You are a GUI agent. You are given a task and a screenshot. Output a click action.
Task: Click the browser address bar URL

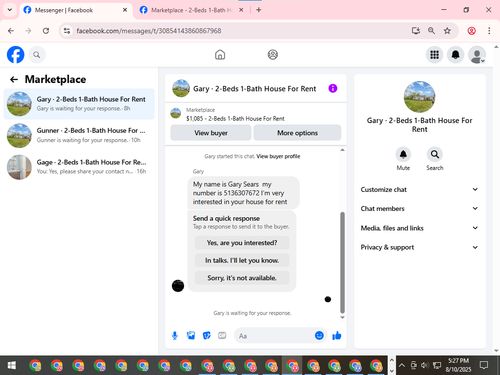(x=149, y=31)
